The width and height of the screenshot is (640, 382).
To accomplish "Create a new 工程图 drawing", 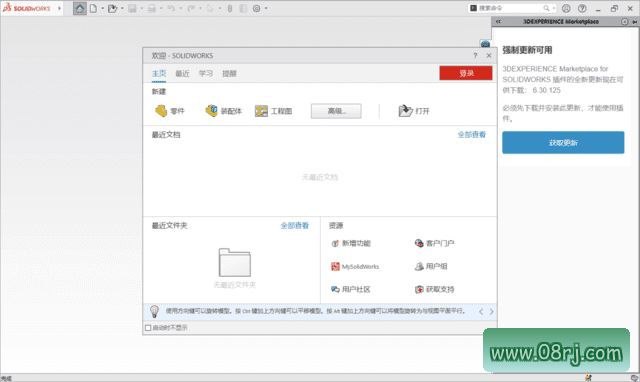I will click(273, 111).
